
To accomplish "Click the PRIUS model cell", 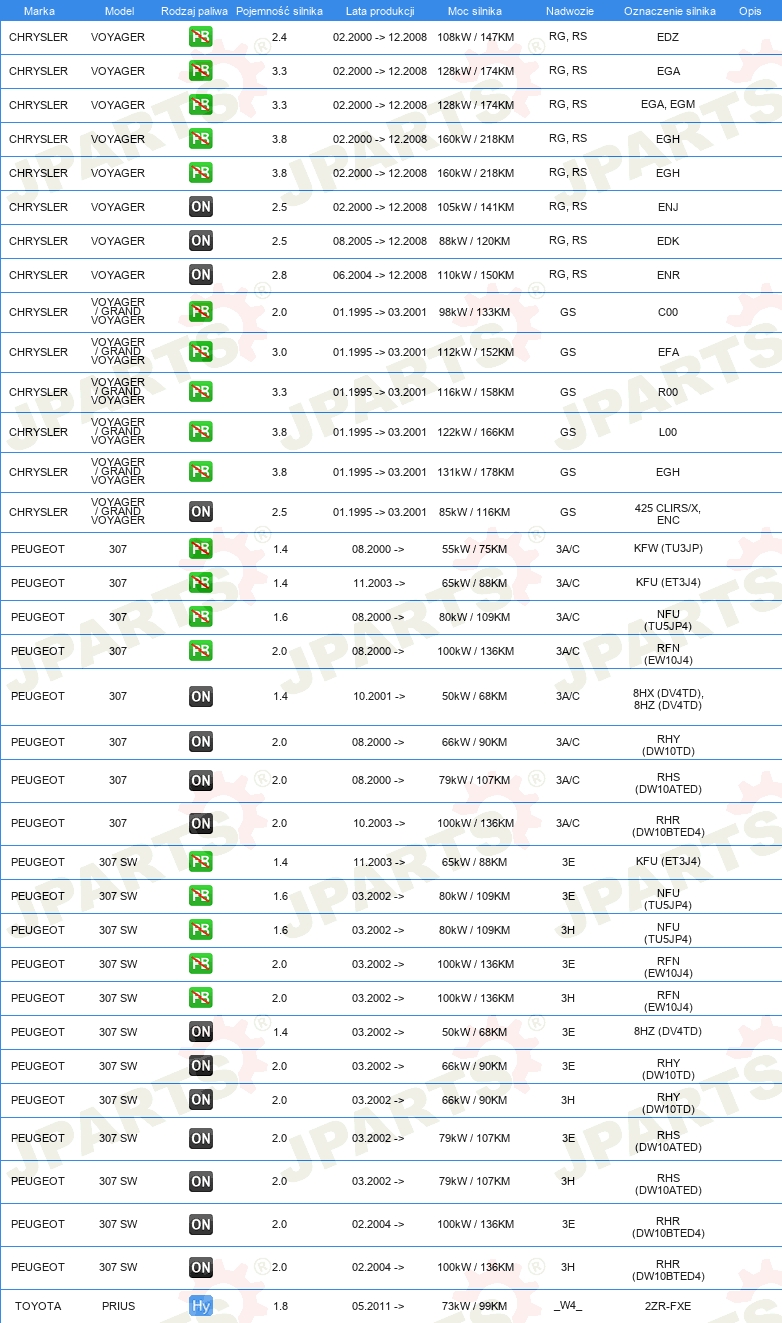I will tap(118, 1306).
